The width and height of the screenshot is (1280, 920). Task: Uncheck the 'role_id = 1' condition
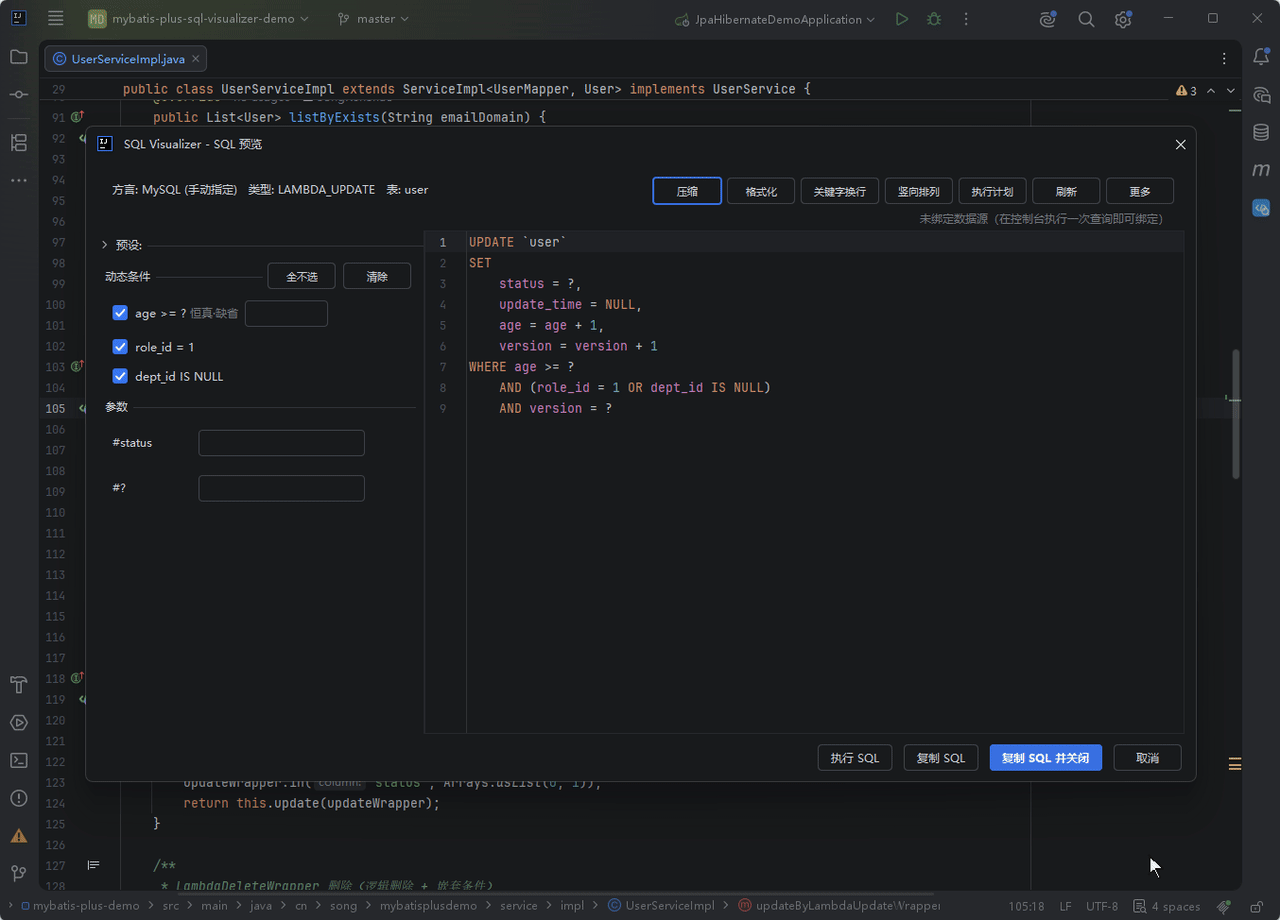point(120,347)
